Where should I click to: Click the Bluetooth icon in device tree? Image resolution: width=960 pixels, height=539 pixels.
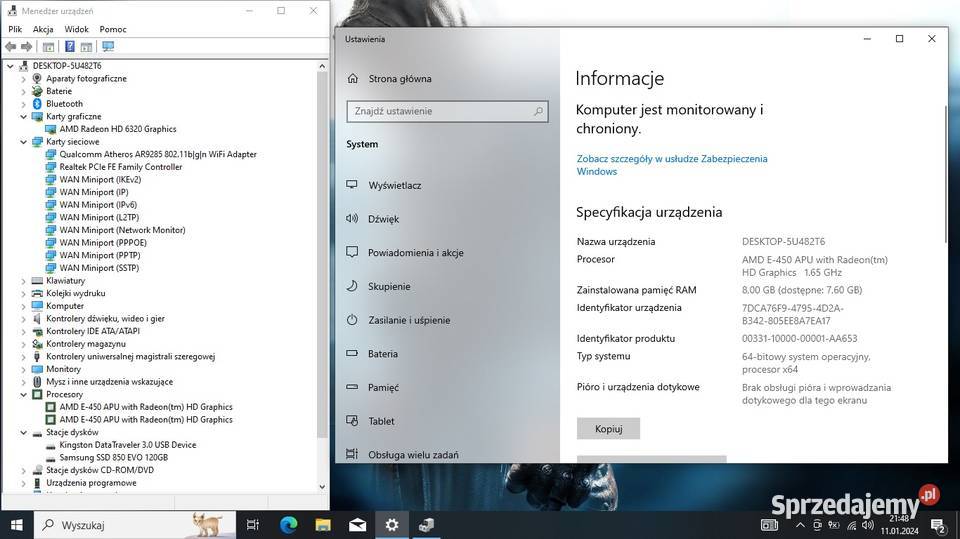pos(37,104)
